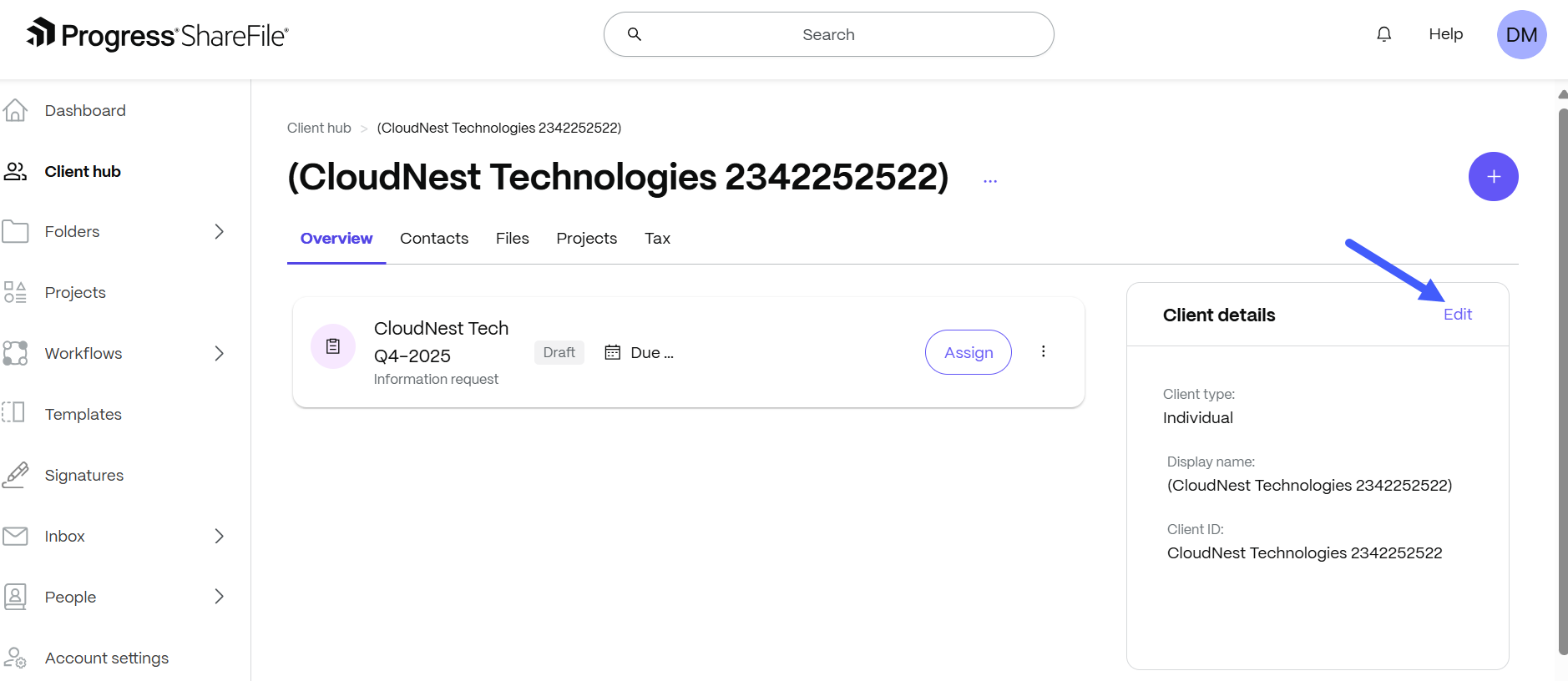Switch to the Contacts tab
This screenshot has width=1568, height=681.
click(x=434, y=239)
